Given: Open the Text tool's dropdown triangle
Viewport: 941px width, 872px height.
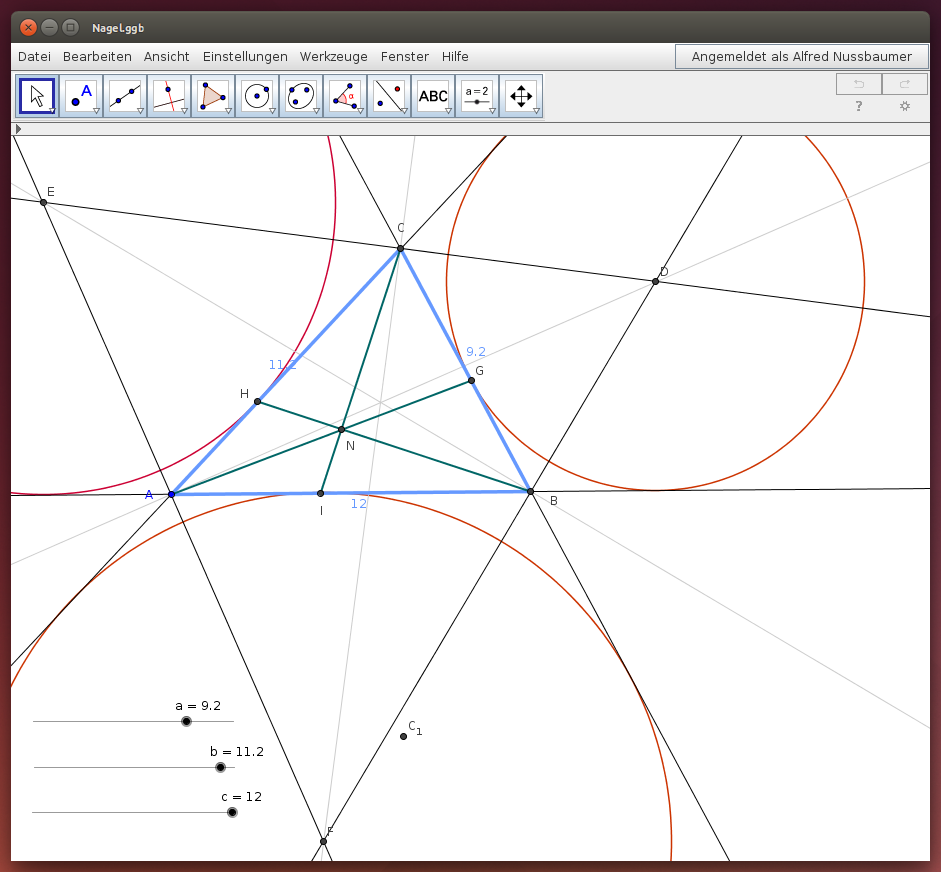Looking at the screenshot, I should [448, 111].
